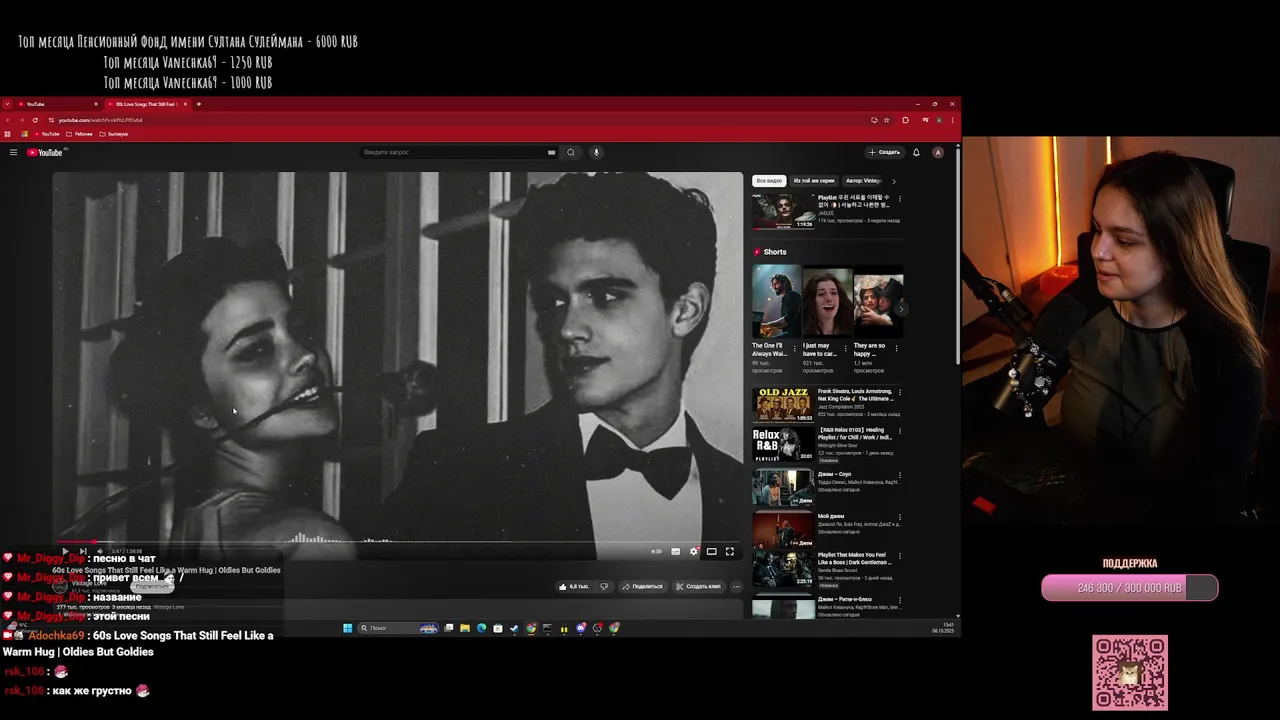Open YouTube notifications bell
Screen dimensions: 1280x720
click(916, 152)
